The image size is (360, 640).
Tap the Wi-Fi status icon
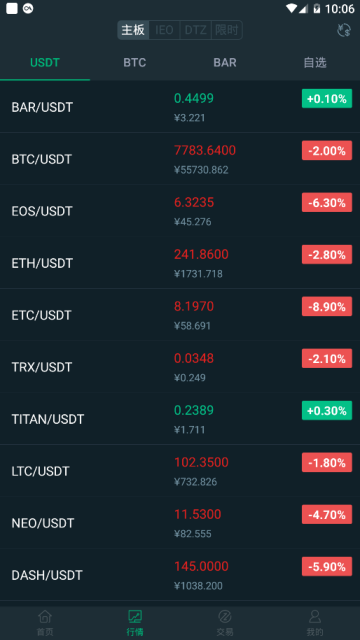point(291,8)
